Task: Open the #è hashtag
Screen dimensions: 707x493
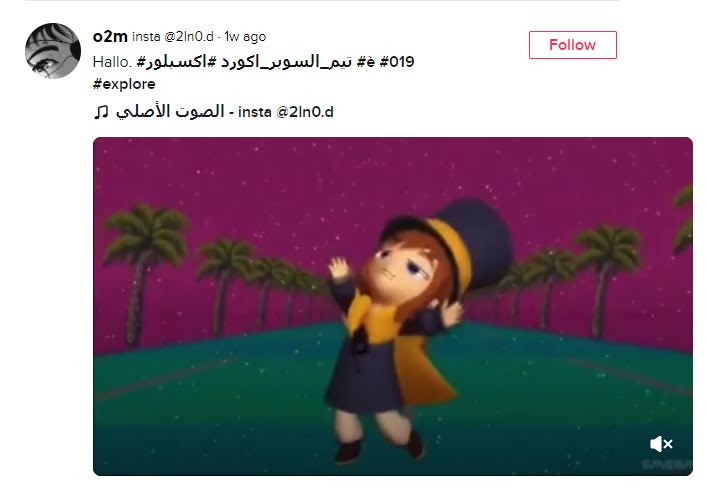Action: [366, 62]
